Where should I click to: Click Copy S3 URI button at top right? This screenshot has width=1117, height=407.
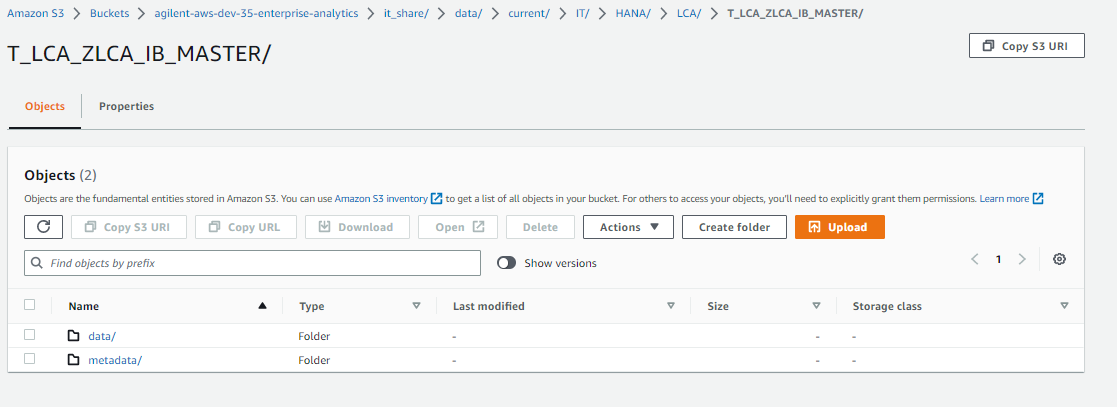1026,46
